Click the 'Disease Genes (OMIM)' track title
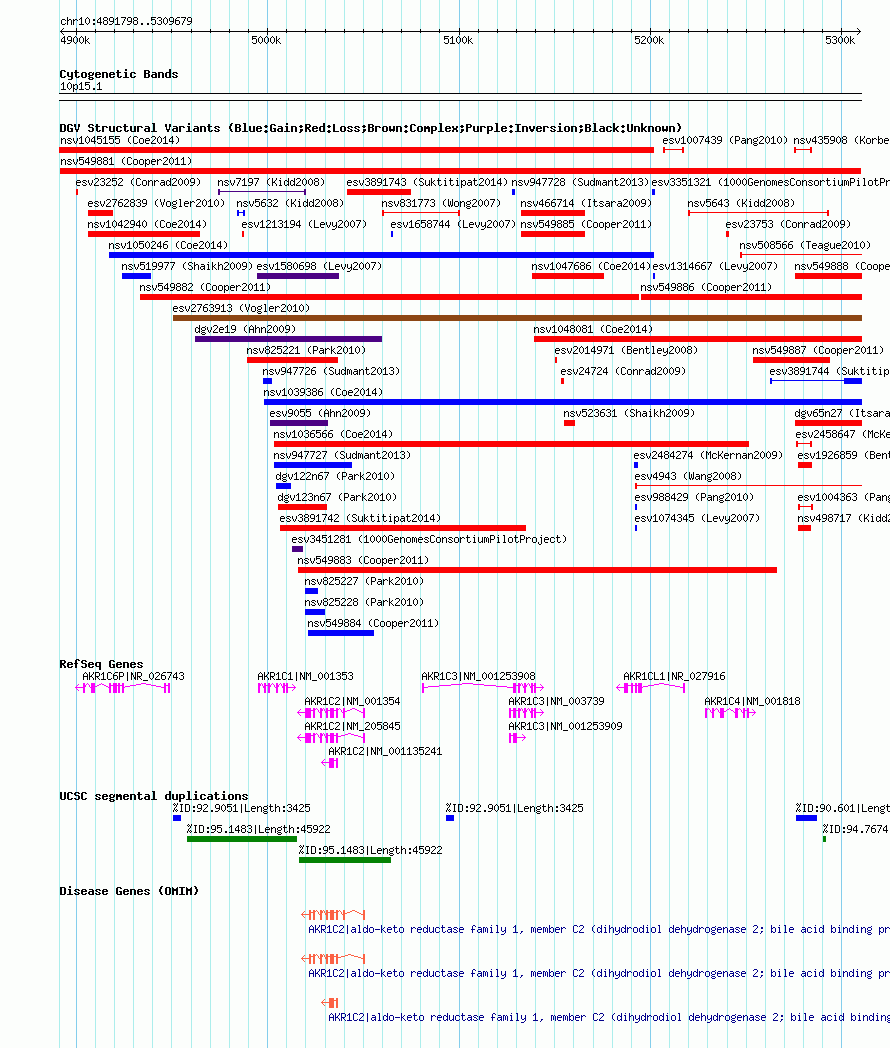The image size is (890, 1048). pos(129,891)
